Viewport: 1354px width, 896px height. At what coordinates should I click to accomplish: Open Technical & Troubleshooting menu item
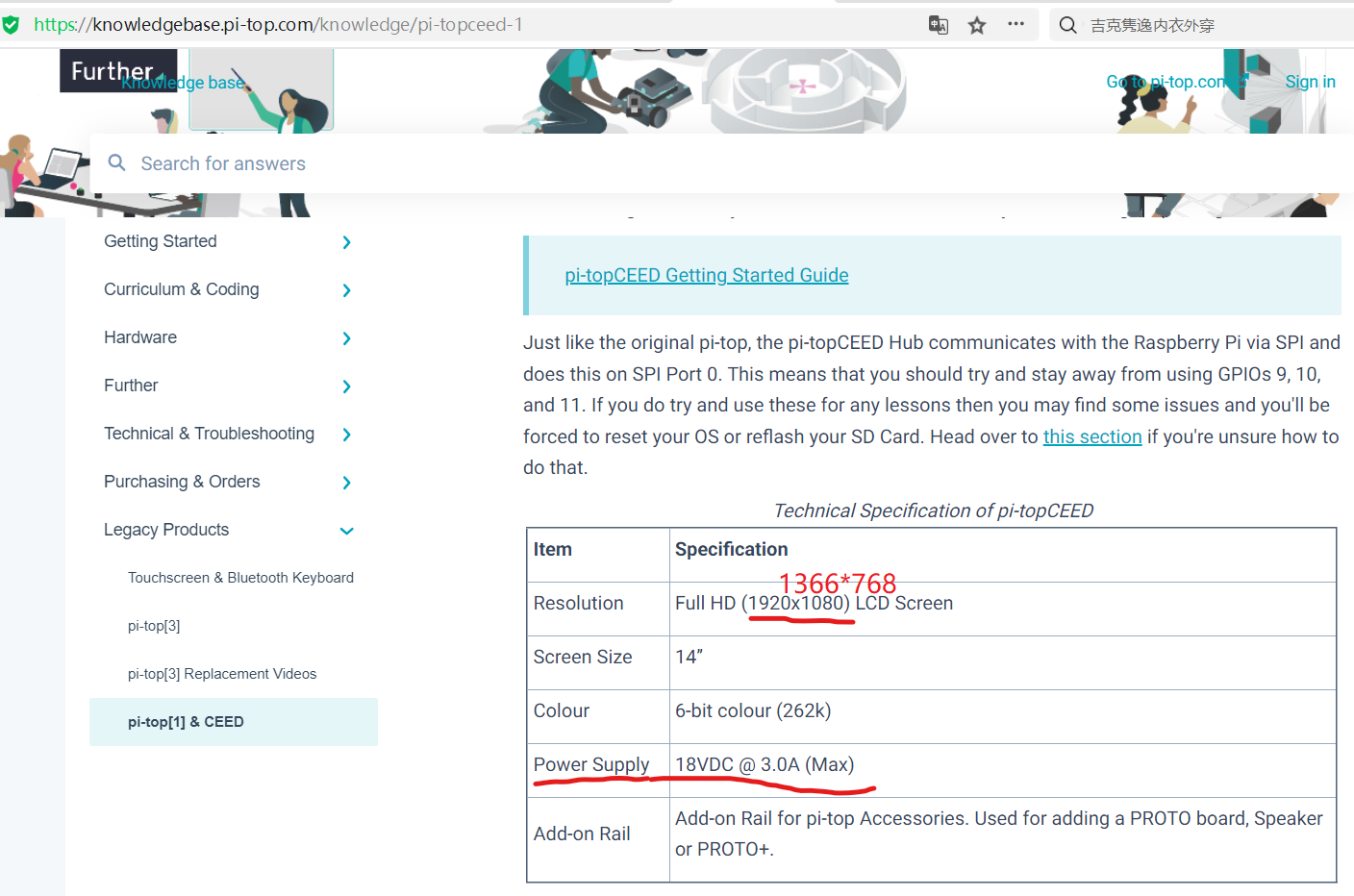click(x=209, y=434)
